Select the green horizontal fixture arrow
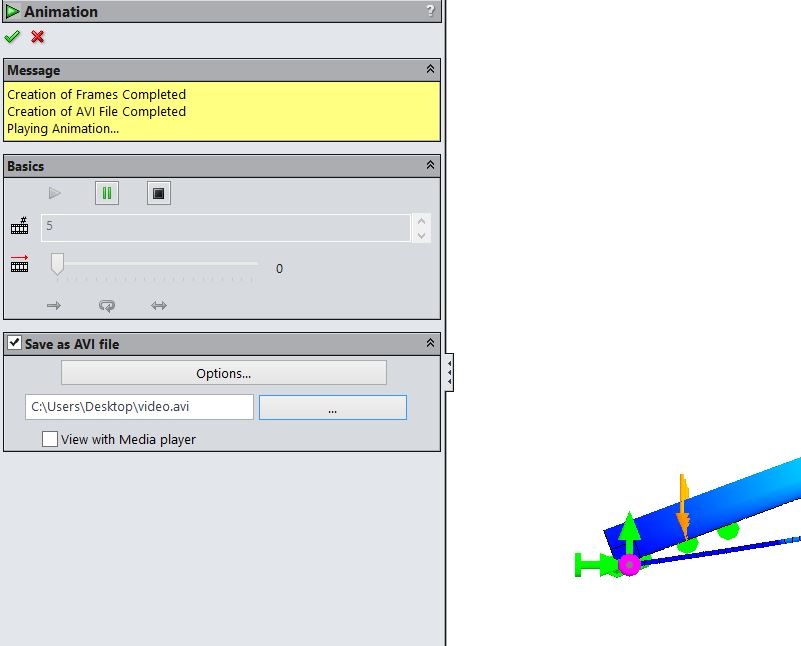801x646 pixels. pos(596,564)
